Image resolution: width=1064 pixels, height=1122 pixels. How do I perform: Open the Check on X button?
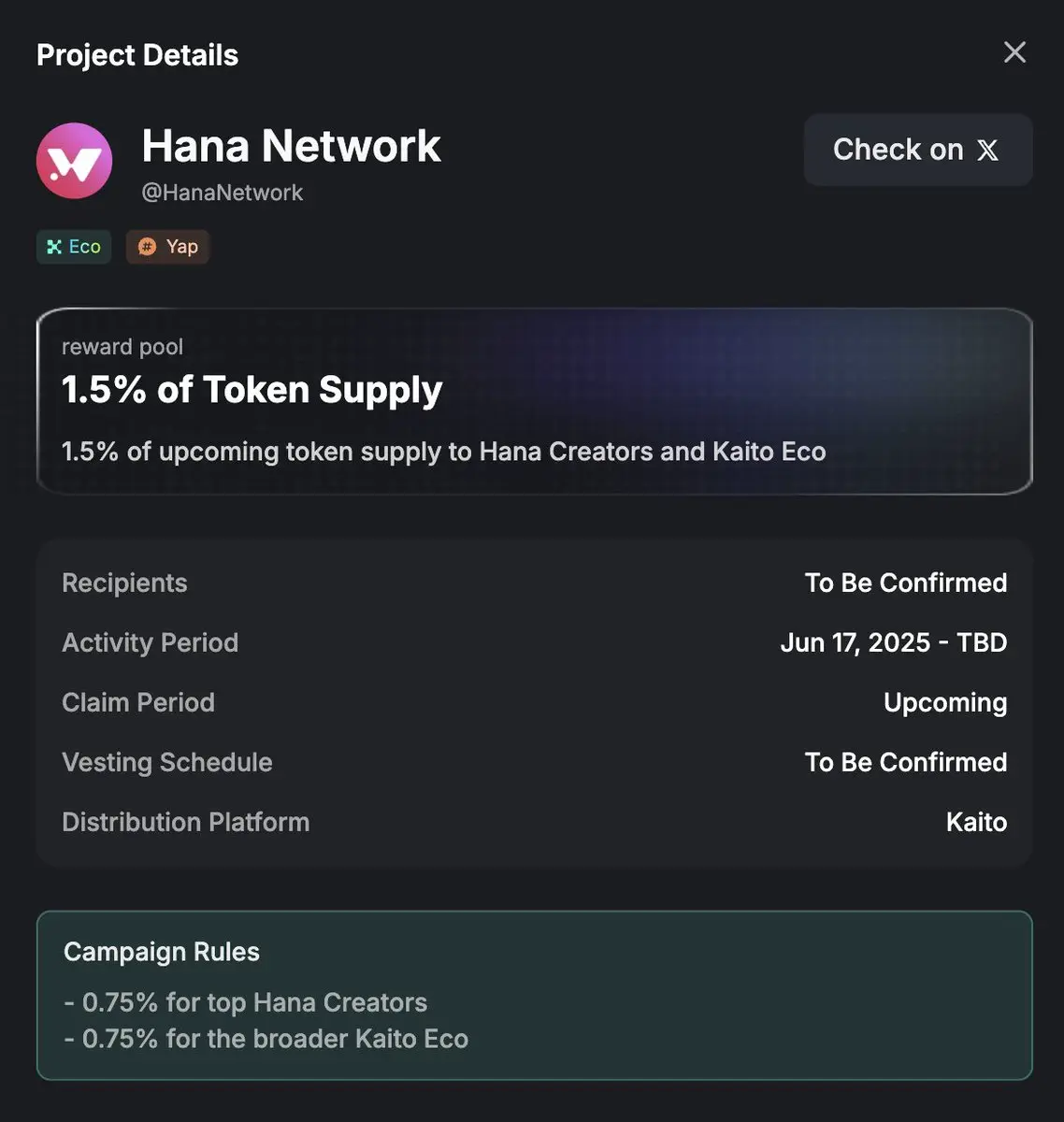[x=918, y=150]
